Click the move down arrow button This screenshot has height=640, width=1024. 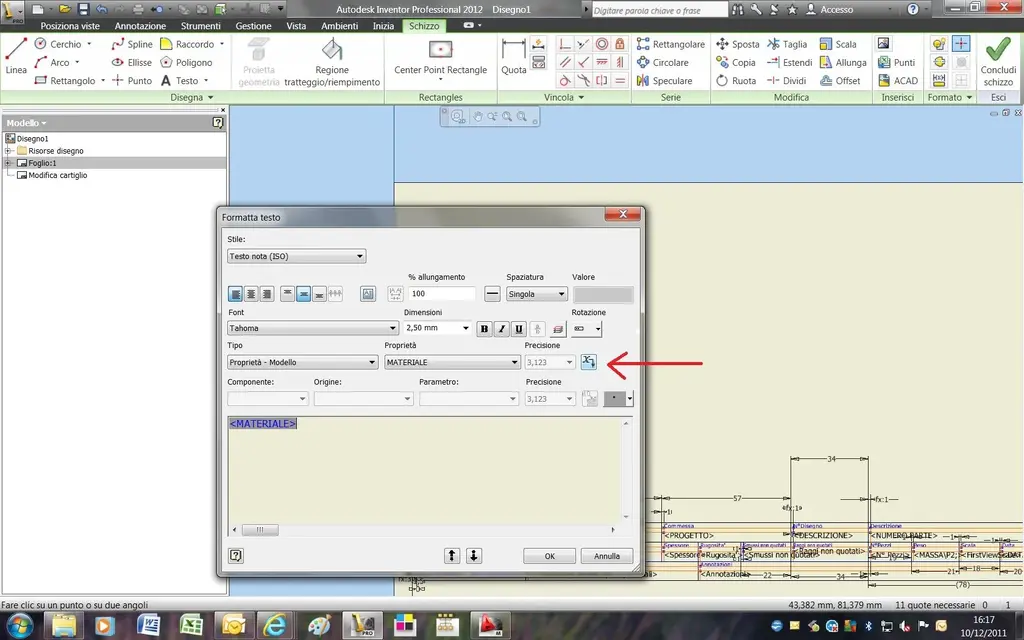(x=474, y=556)
